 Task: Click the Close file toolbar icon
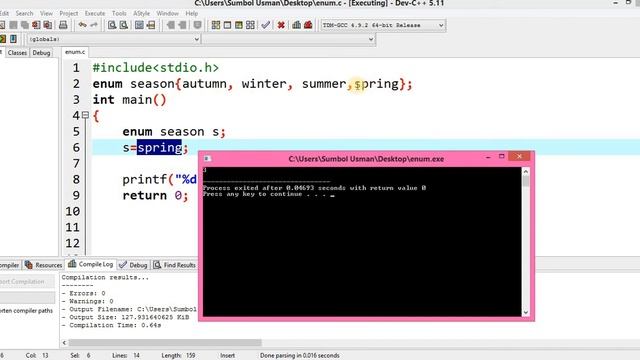(36, 25)
